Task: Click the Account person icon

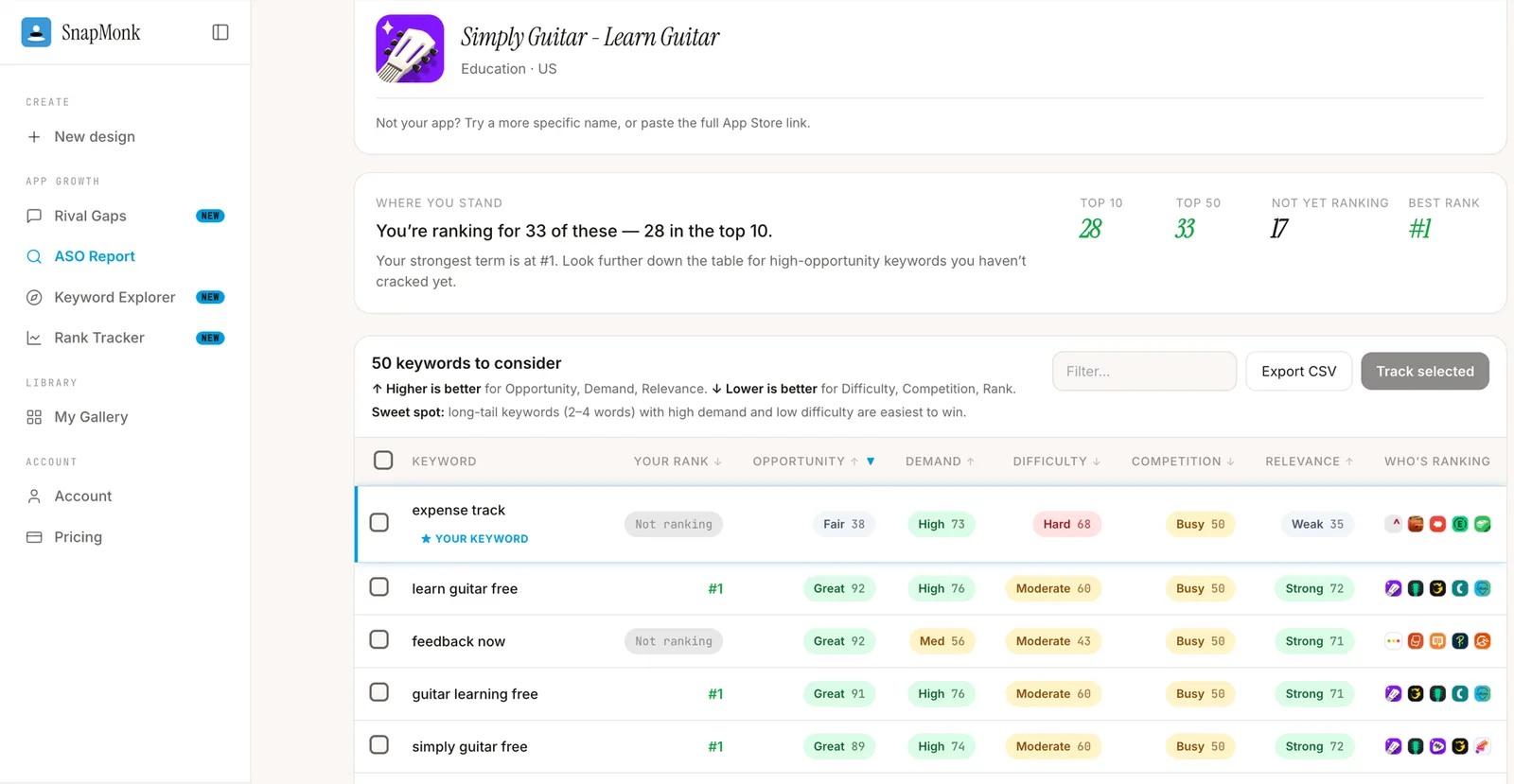Action: pyautogui.click(x=34, y=497)
